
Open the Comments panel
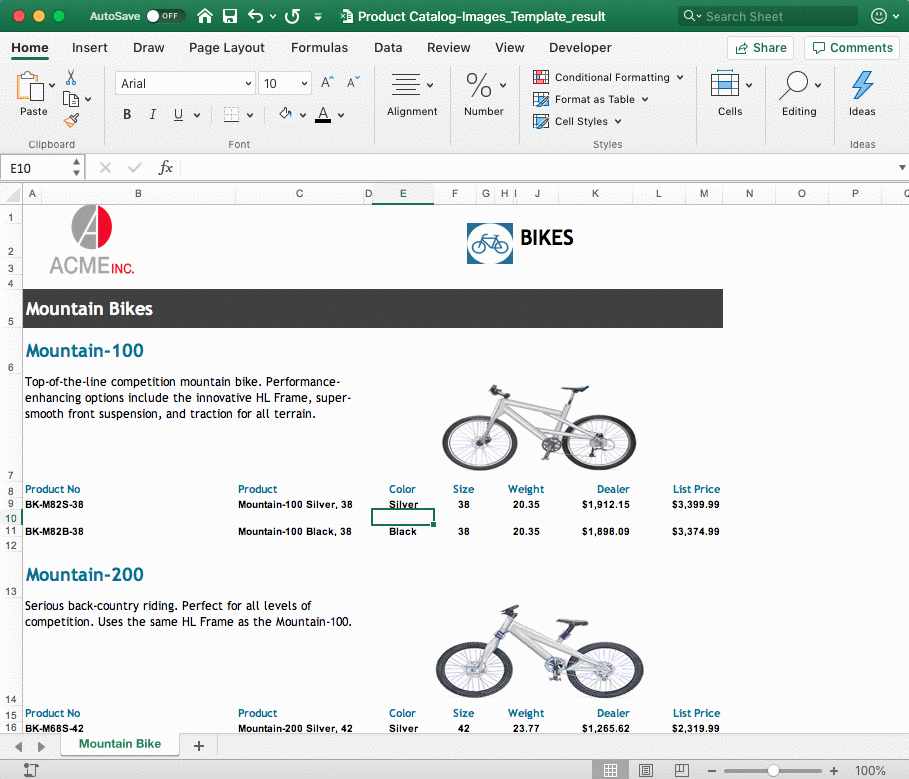pyautogui.click(x=851, y=47)
